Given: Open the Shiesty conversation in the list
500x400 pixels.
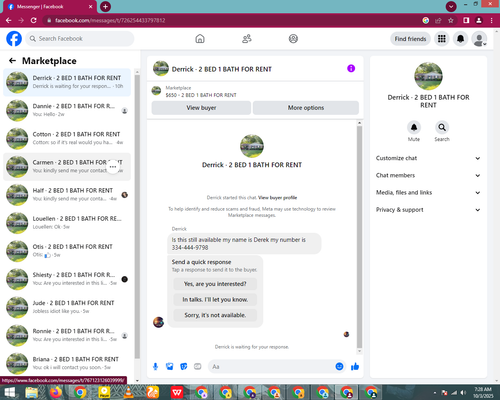Looking at the screenshot, I should tap(67, 279).
